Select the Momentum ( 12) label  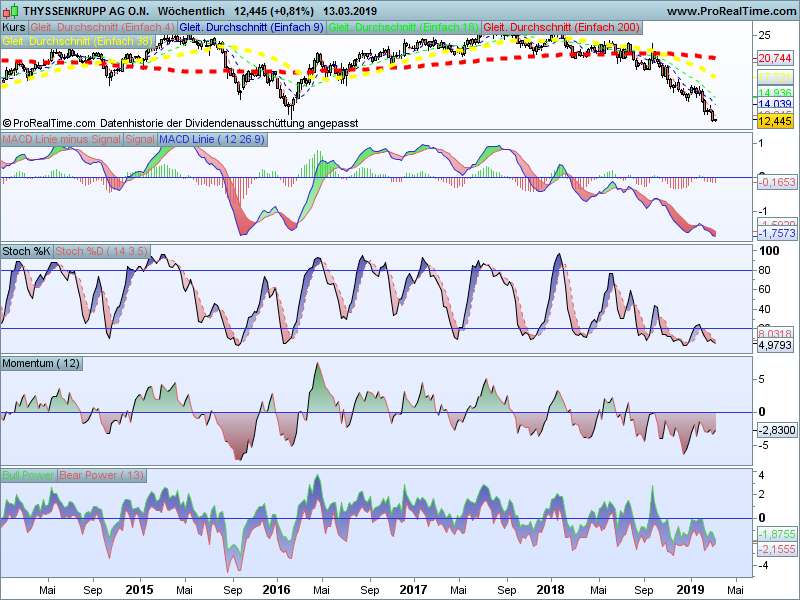41,363
